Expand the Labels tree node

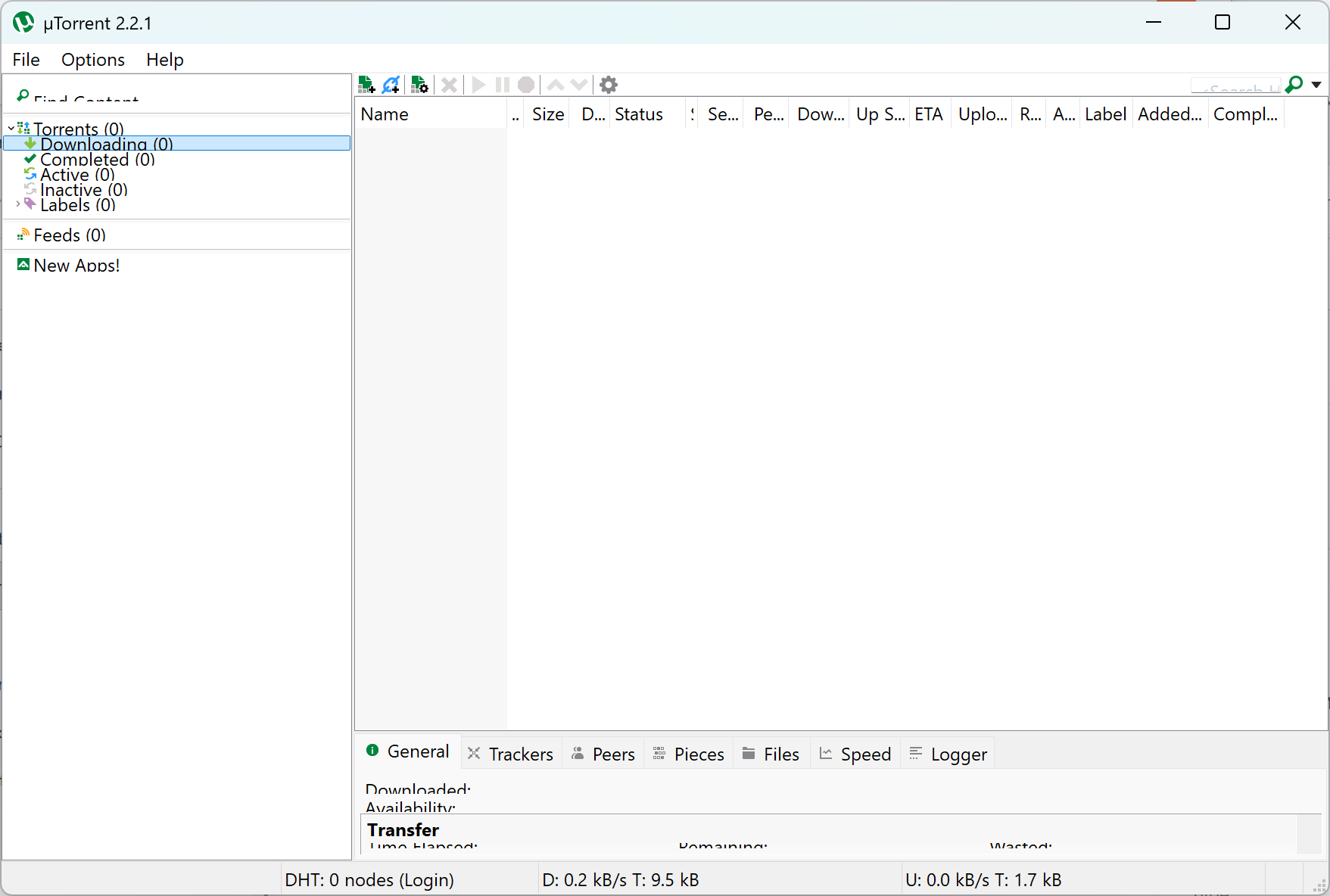18,204
